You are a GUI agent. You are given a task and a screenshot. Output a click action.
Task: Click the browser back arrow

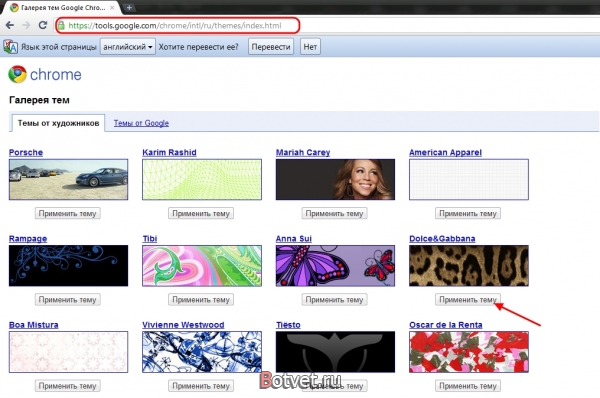coord(10,25)
